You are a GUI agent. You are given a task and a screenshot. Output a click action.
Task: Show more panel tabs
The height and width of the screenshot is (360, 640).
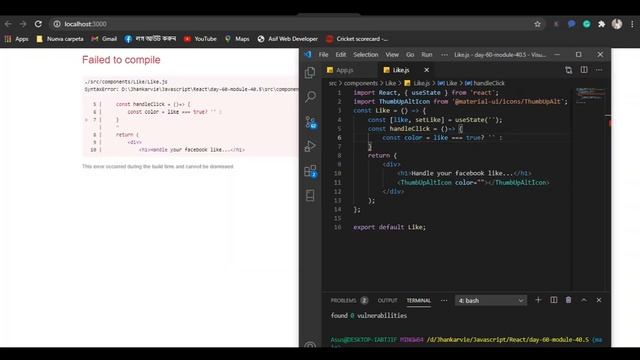[444, 300]
